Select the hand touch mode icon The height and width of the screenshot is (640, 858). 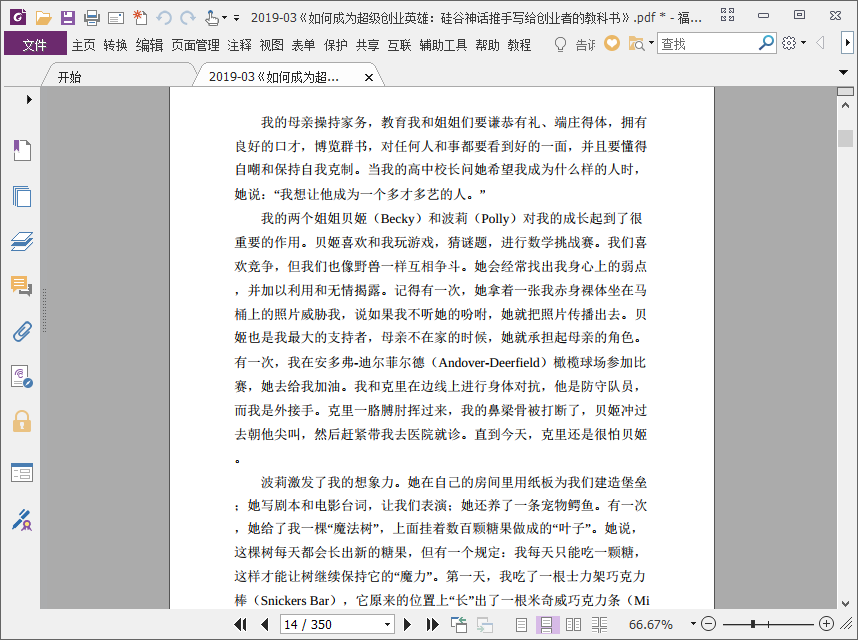pos(212,18)
